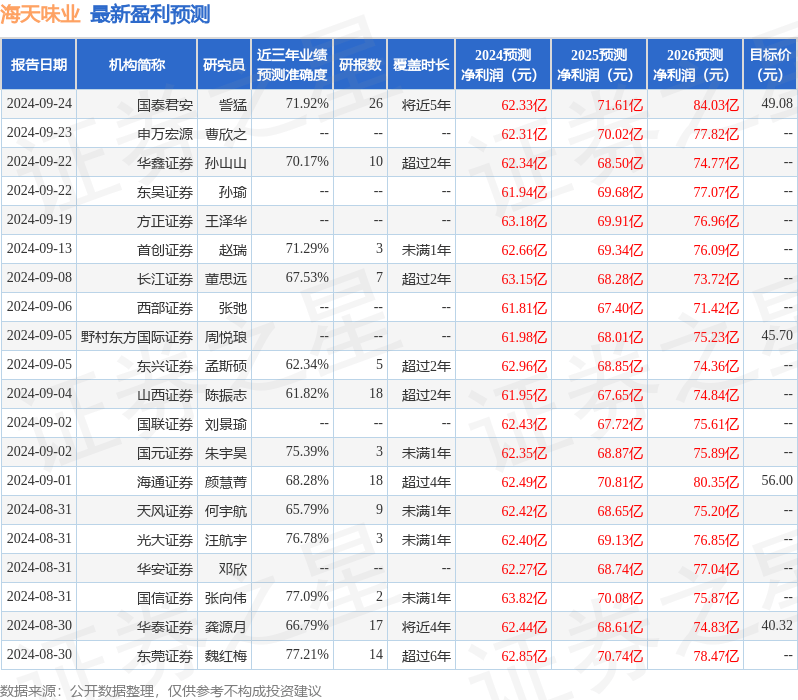Click the 80.35亿 2026 profit forecast

716,482
